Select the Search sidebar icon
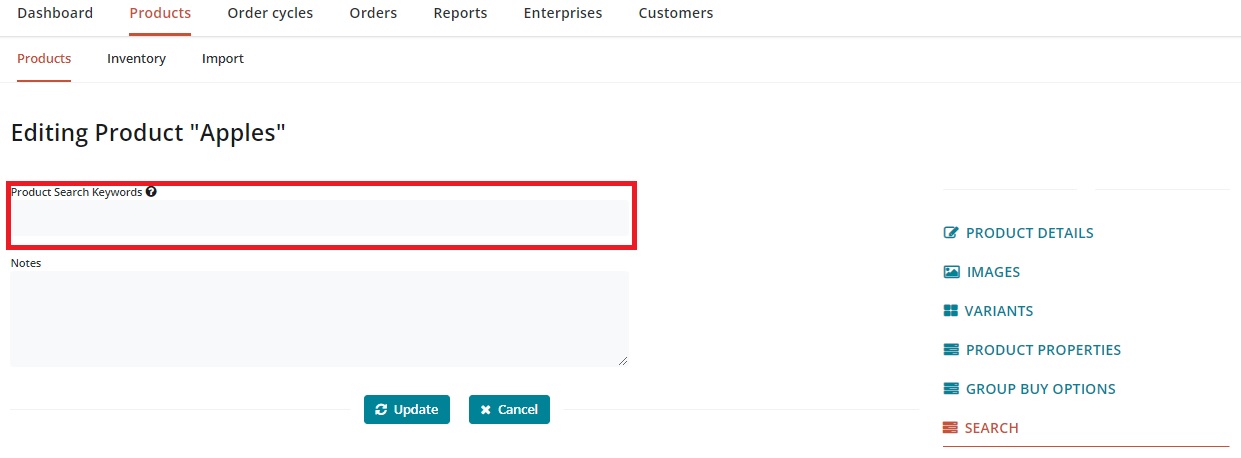1241x458 pixels. tap(951, 428)
